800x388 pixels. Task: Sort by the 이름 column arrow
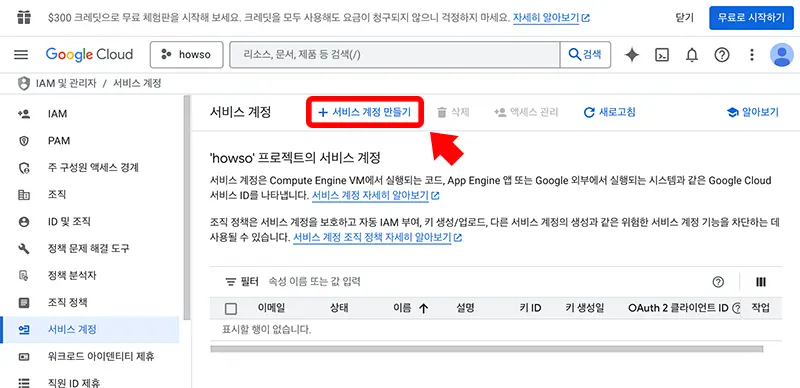pos(423,308)
